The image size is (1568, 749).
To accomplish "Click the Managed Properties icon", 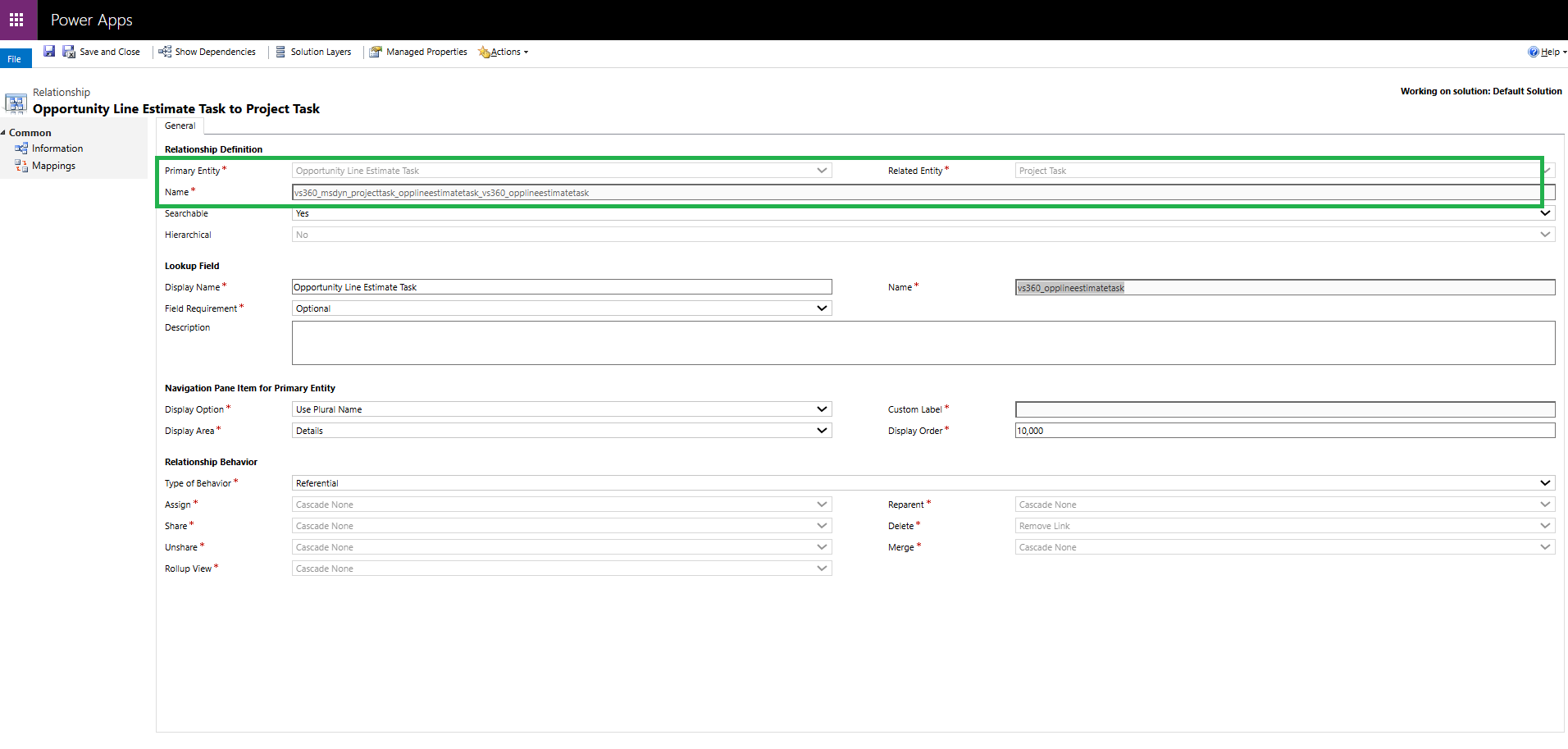I will coord(376,52).
